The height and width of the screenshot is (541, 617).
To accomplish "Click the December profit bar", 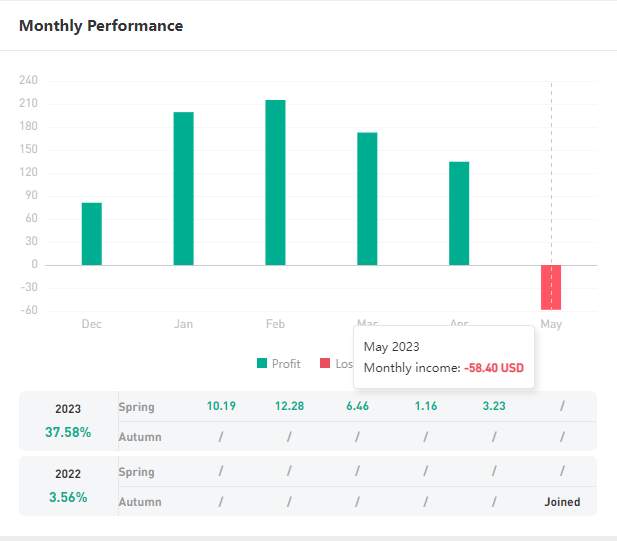I will coord(92,234).
